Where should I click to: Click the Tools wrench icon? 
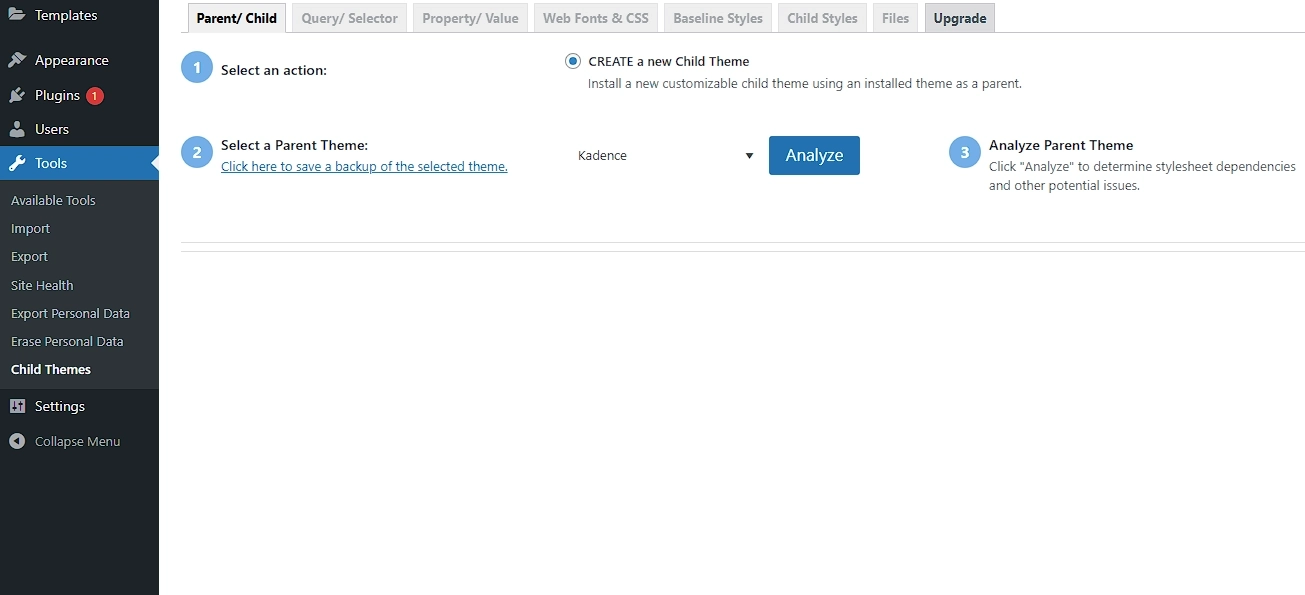pos(17,163)
